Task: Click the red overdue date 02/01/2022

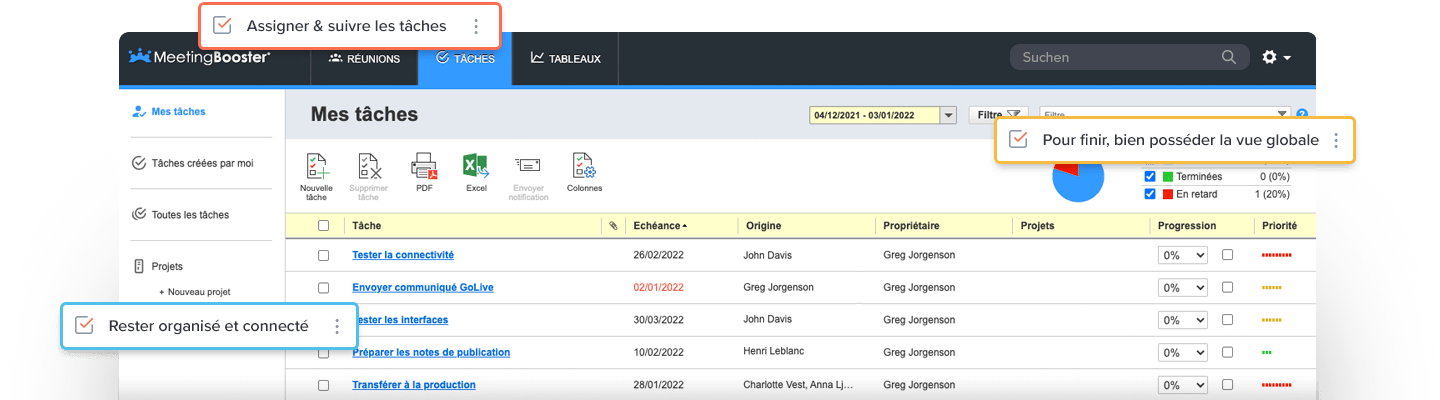Action: point(659,287)
